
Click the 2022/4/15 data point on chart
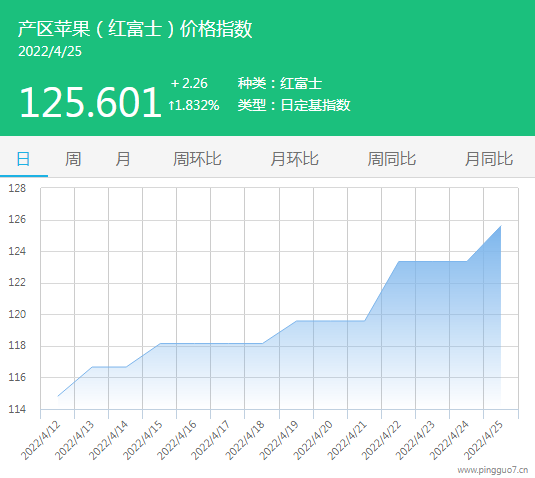(x=160, y=343)
